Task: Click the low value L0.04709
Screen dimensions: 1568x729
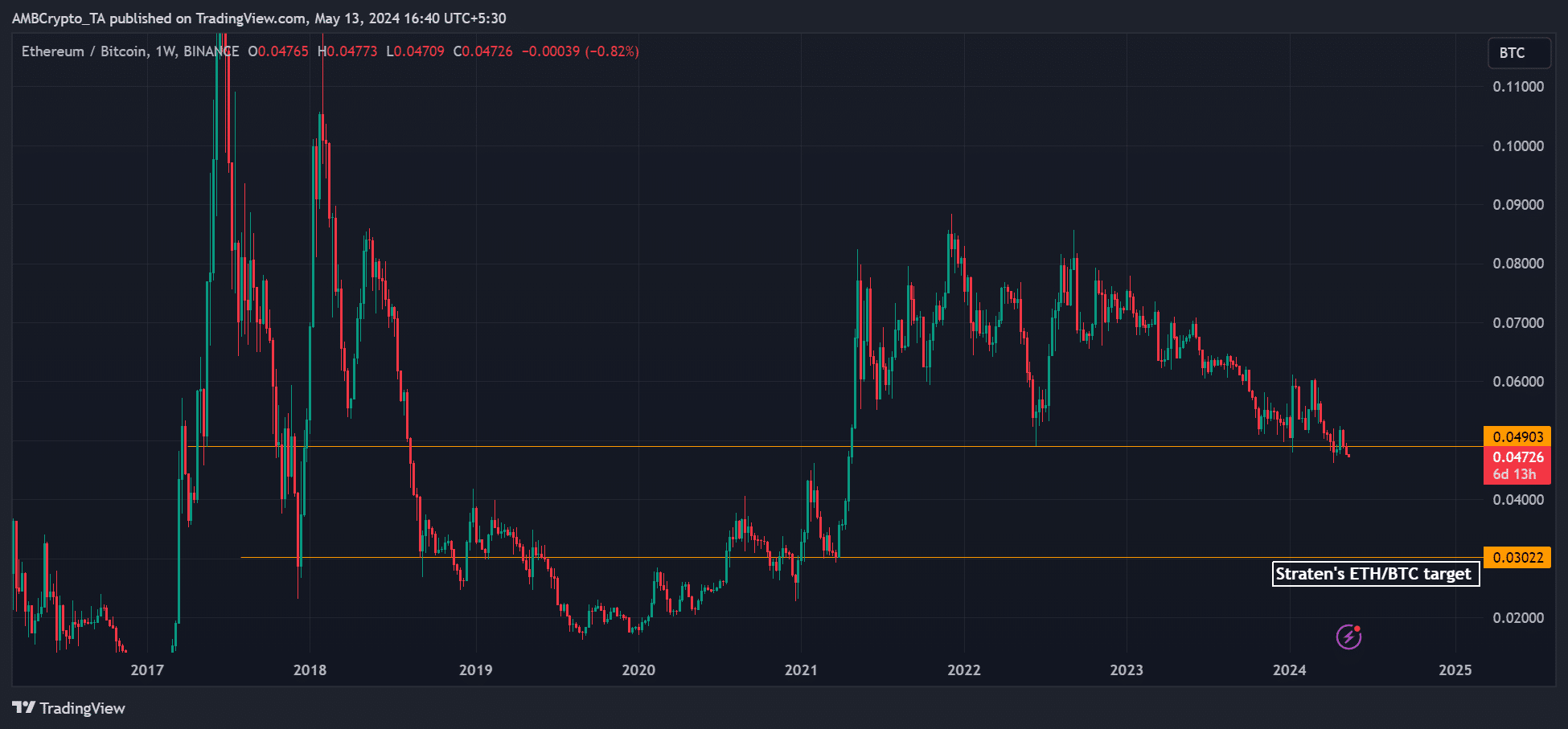Action: coord(415,51)
